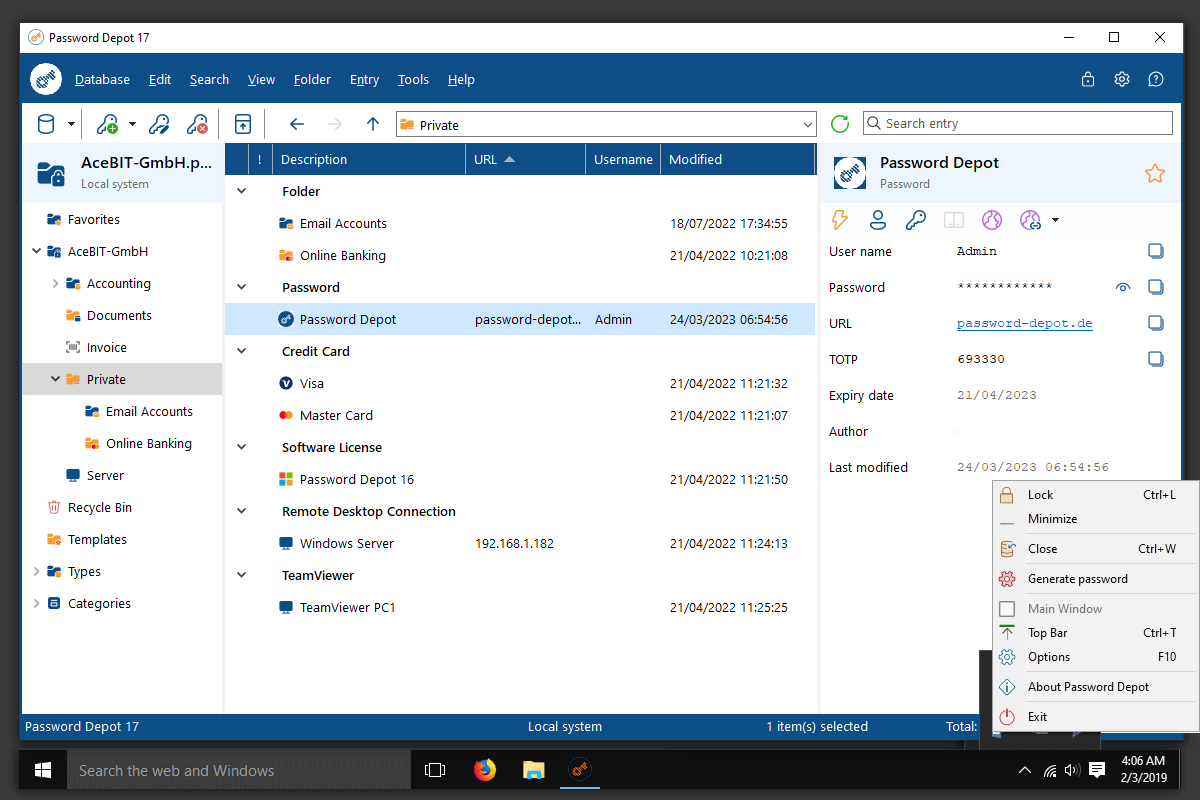Click the delete entry icon
1200x800 pixels.
click(x=198, y=125)
